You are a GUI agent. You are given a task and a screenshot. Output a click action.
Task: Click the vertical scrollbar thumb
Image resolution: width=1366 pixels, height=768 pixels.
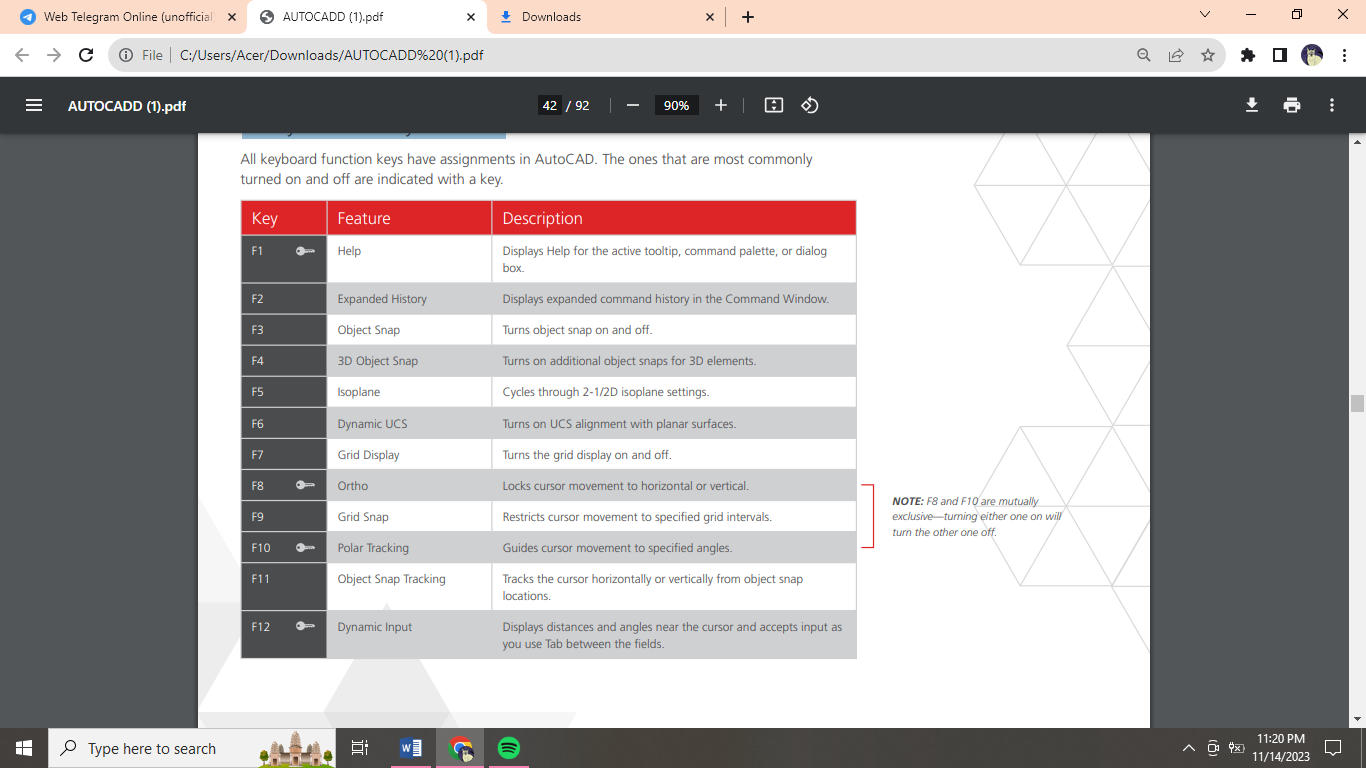click(1357, 403)
